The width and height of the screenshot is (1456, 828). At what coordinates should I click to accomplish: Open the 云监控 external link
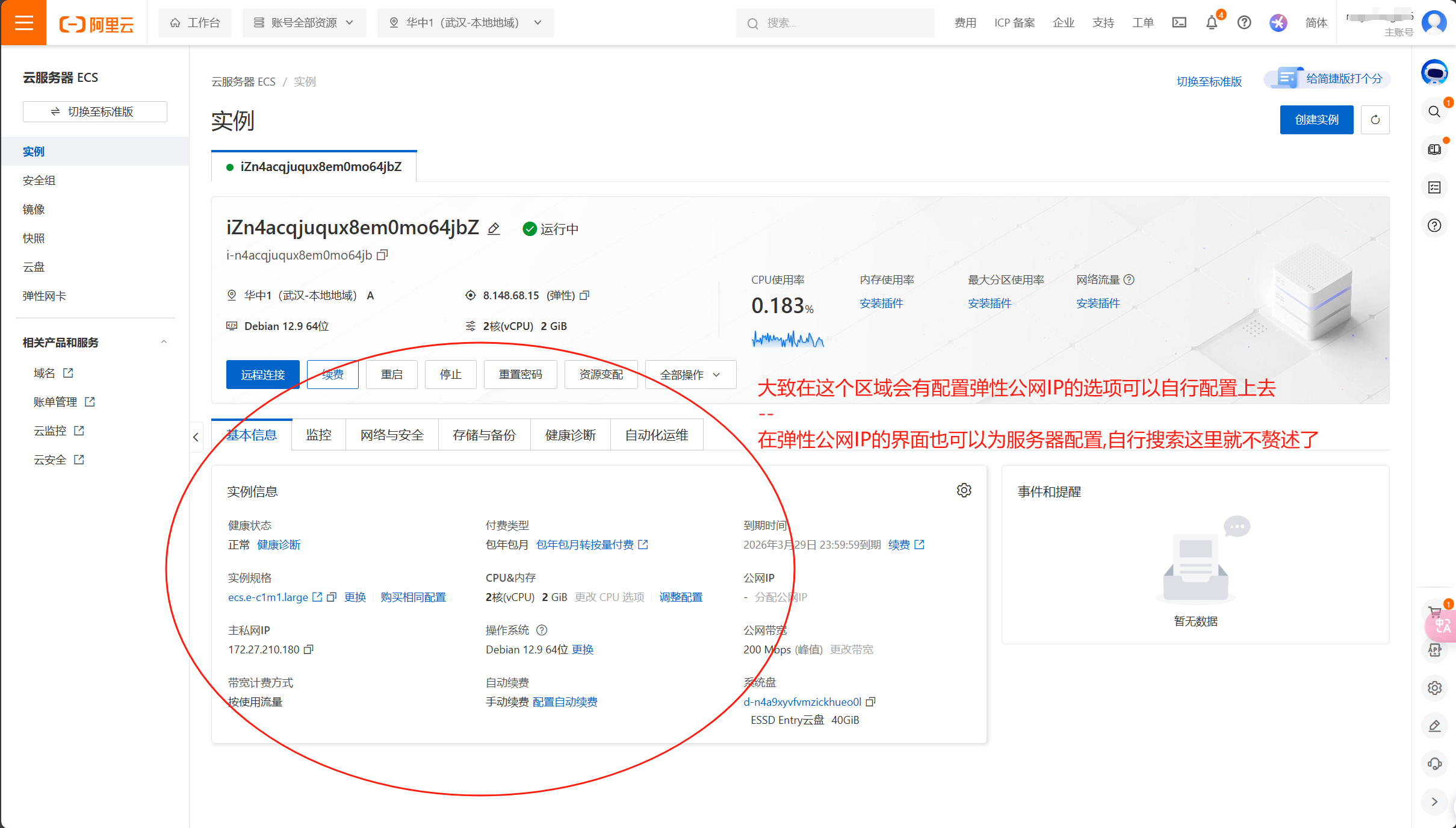(59, 431)
